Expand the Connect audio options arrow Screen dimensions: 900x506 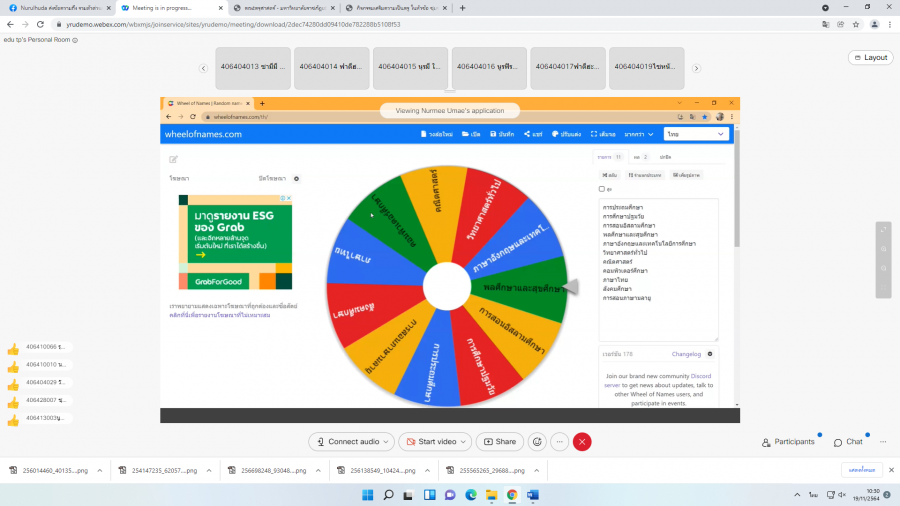385,441
